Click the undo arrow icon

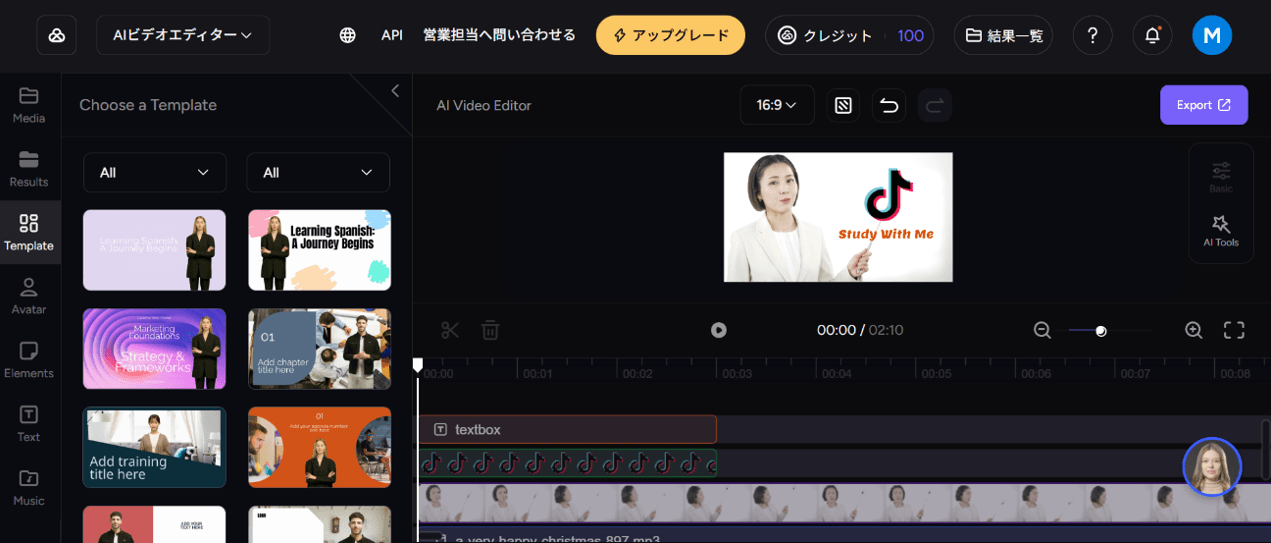[x=889, y=105]
